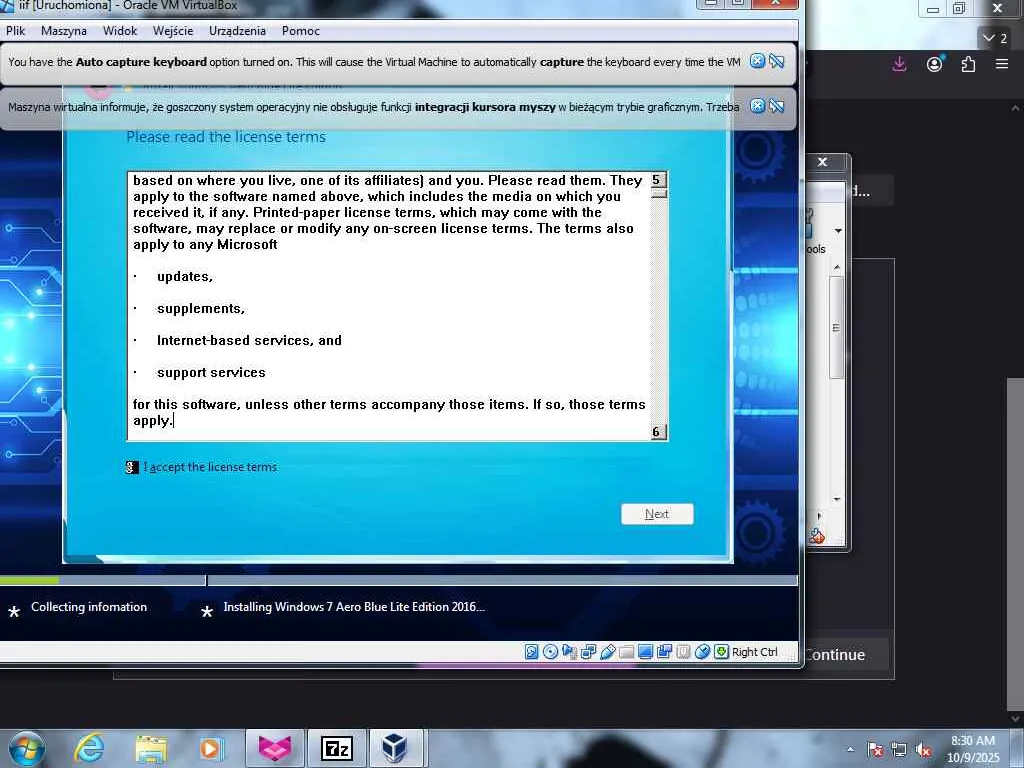1024x768 pixels.
Task: Dismiss the mouse cursor integration notification
Action: (757, 106)
